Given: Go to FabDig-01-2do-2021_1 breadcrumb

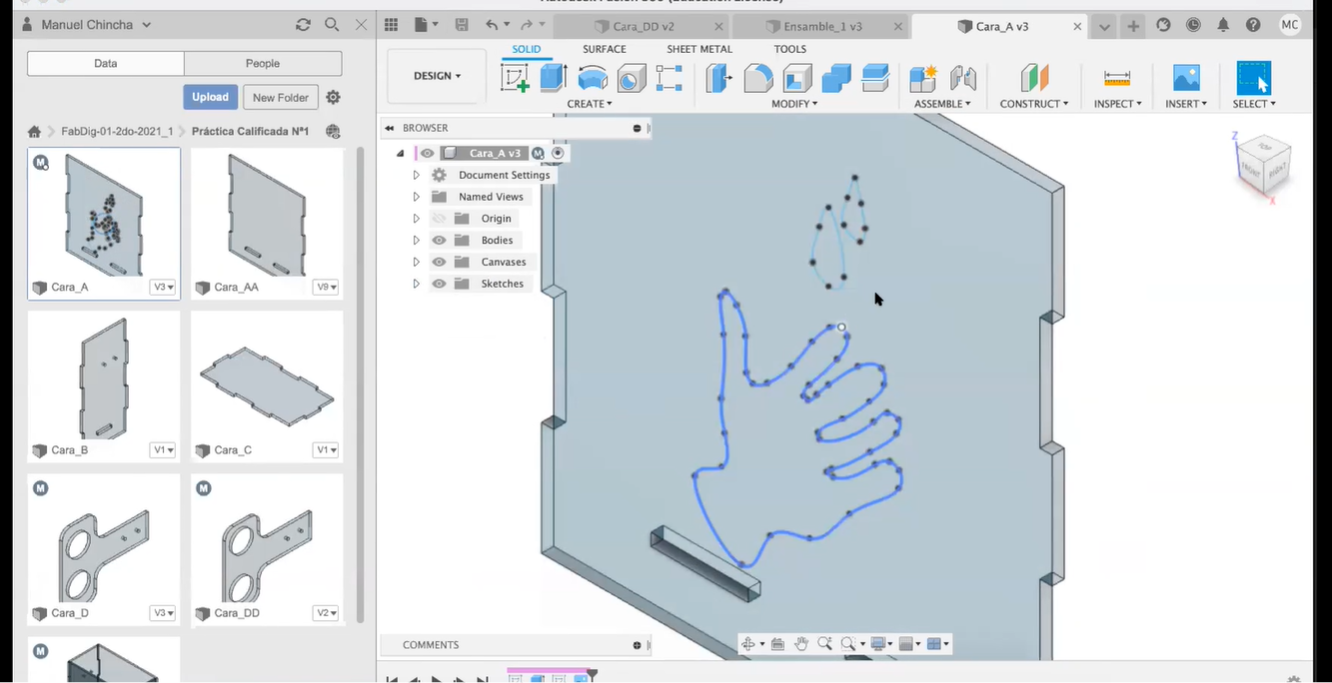Looking at the screenshot, I should pos(117,131).
